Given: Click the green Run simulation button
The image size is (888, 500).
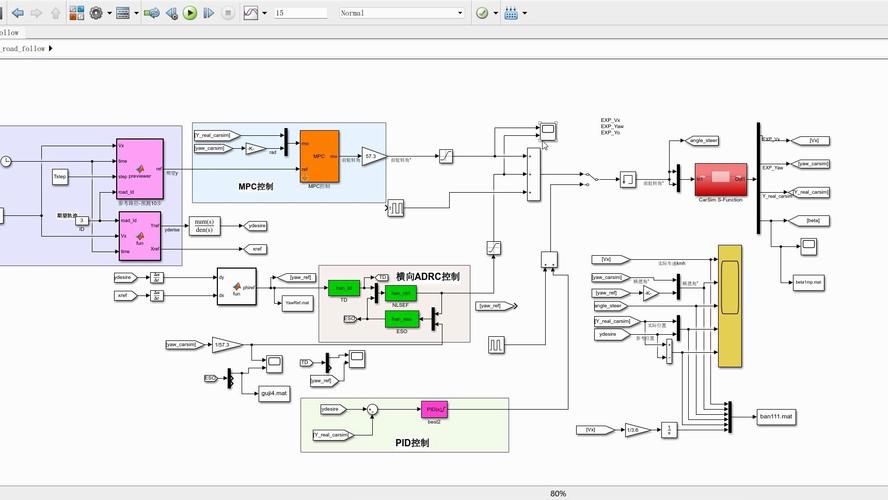Looking at the screenshot, I should point(190,13).
